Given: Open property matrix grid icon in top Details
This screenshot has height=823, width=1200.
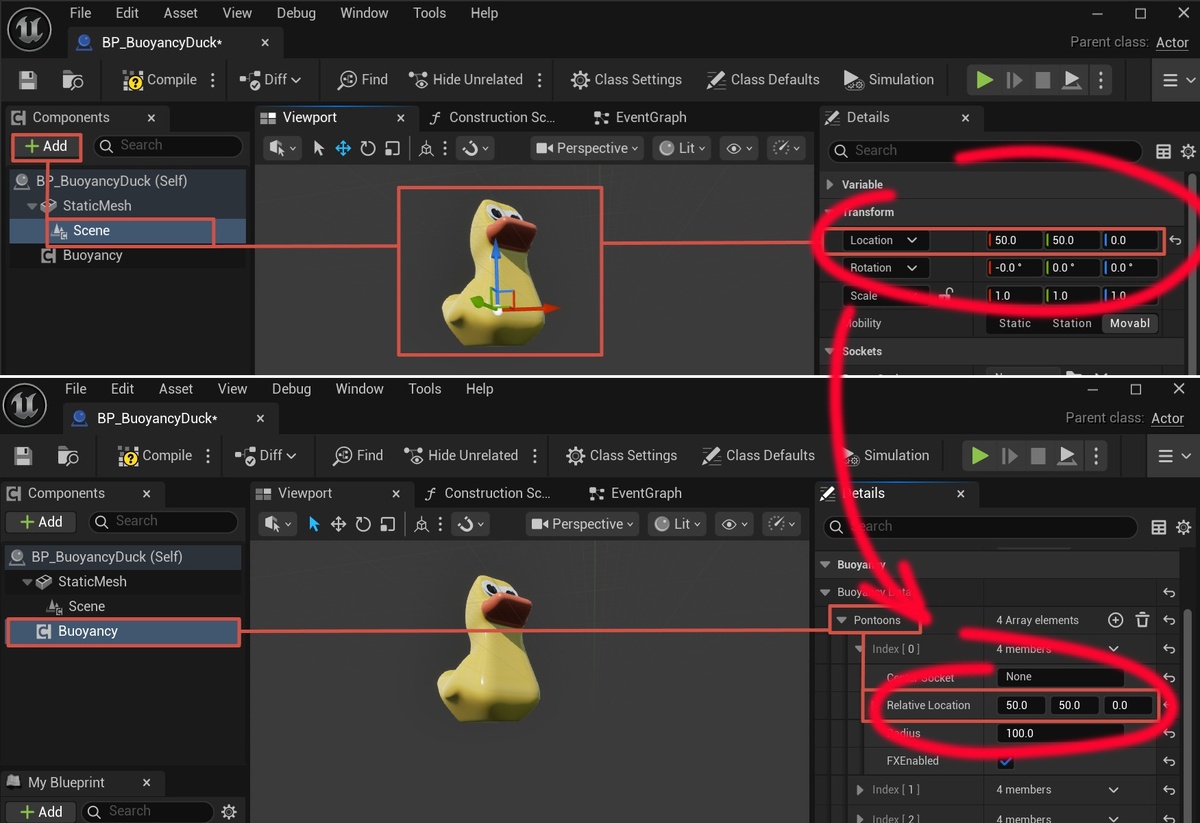Looking at the screenshot, I should pyautogui.click(x=1163, y=152).
